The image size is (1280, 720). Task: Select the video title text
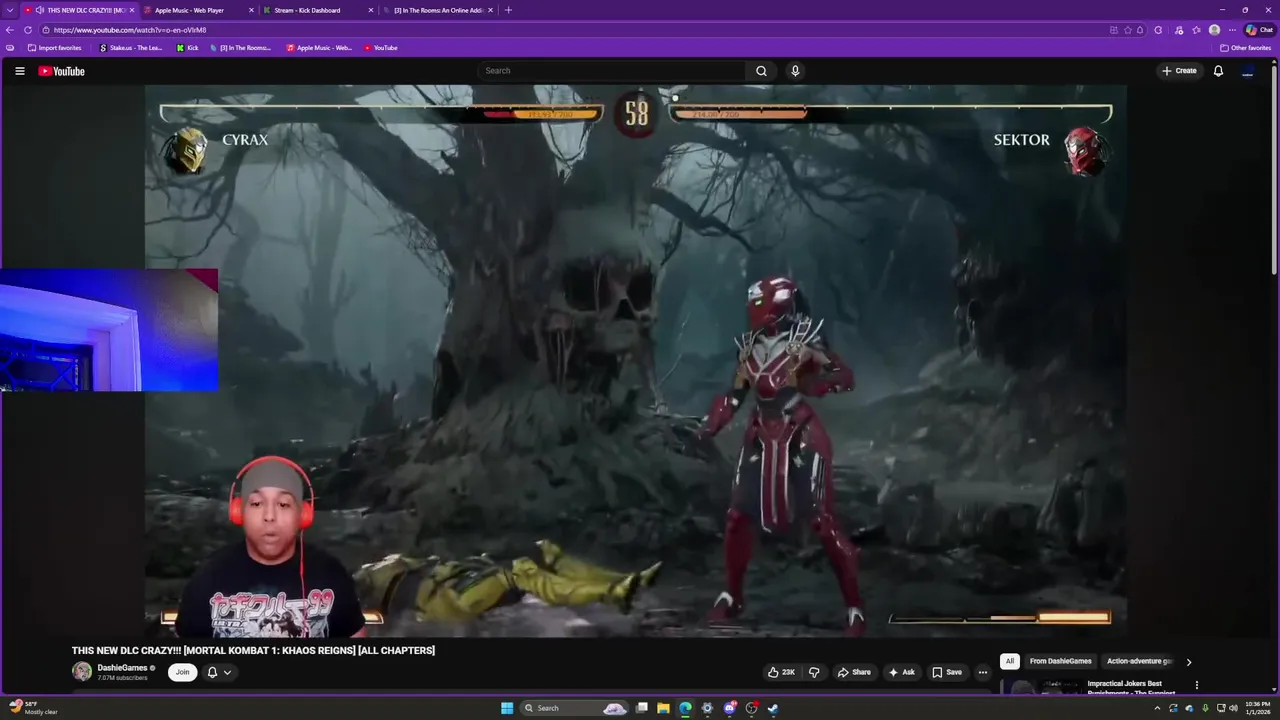click(x=253, y=650)
